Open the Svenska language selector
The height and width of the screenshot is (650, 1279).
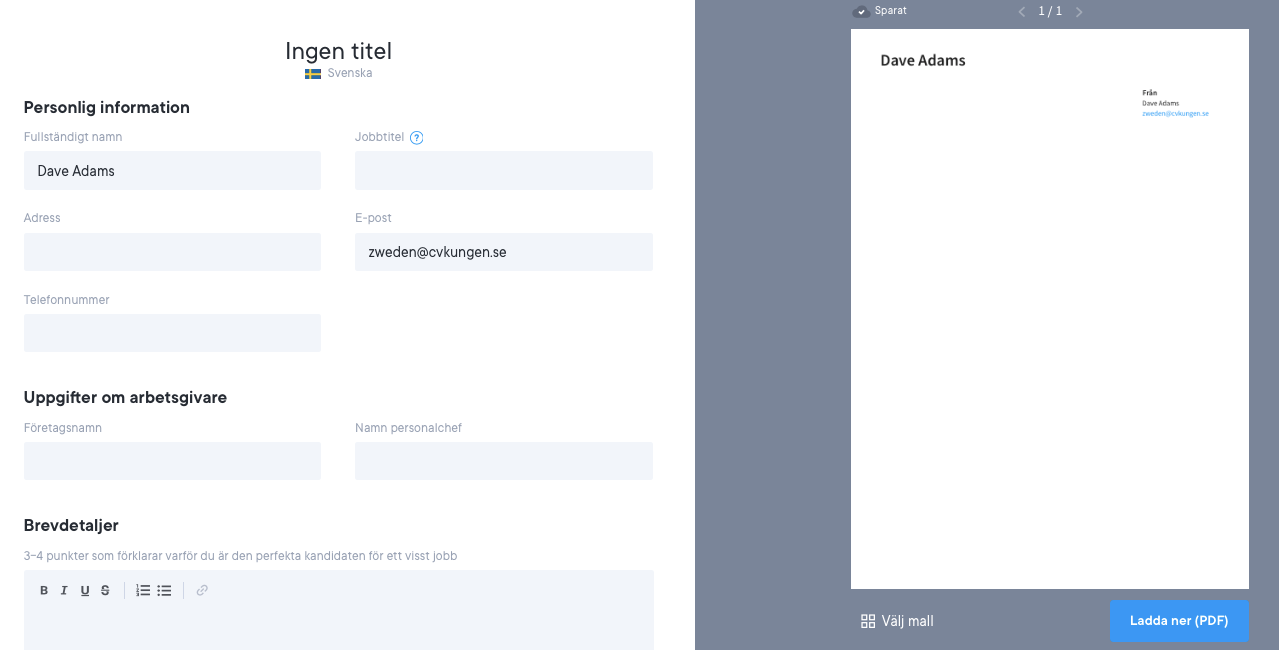coord(338,73)
